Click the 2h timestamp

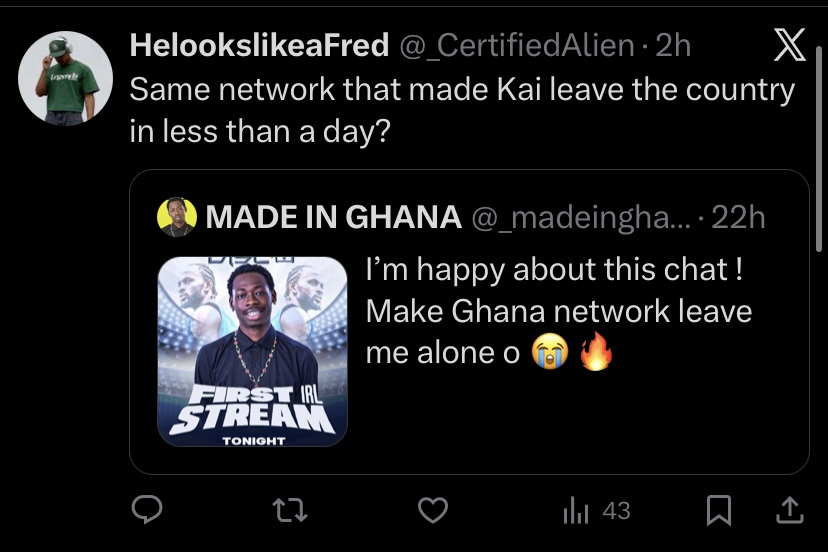pyautogui.click(x=672, y=45)
